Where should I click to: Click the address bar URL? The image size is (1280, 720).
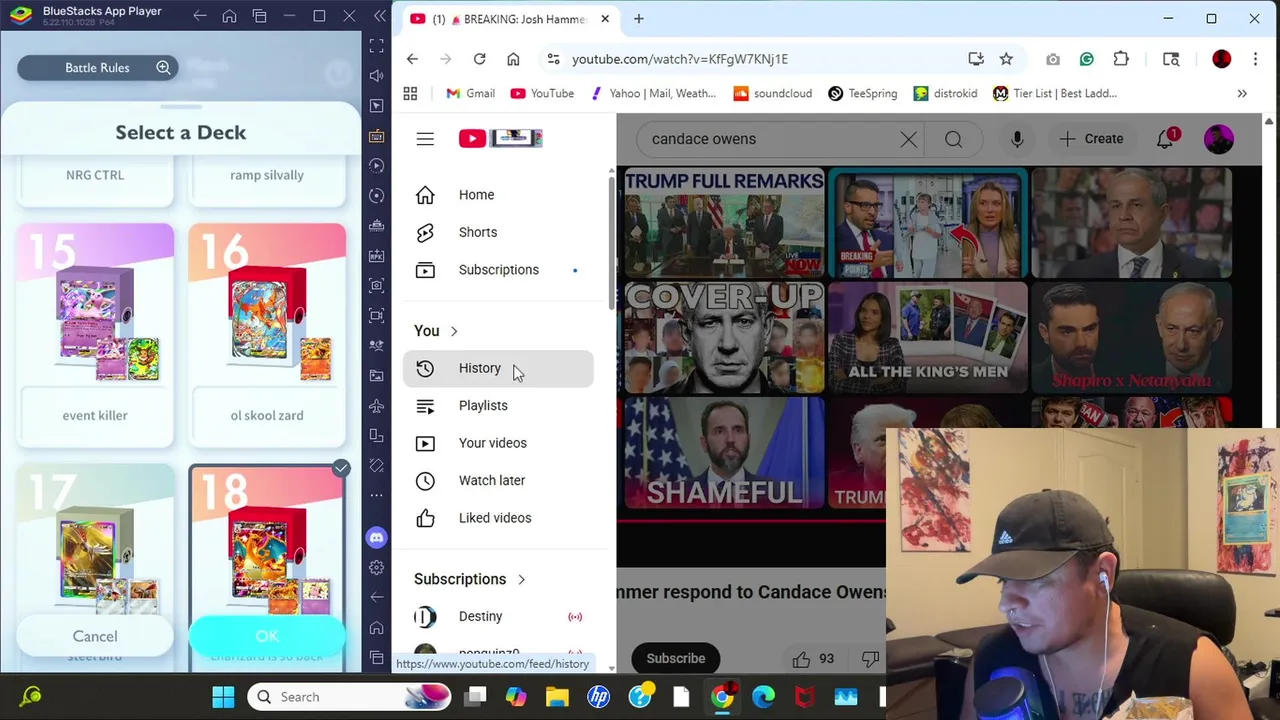coord(680,59)
